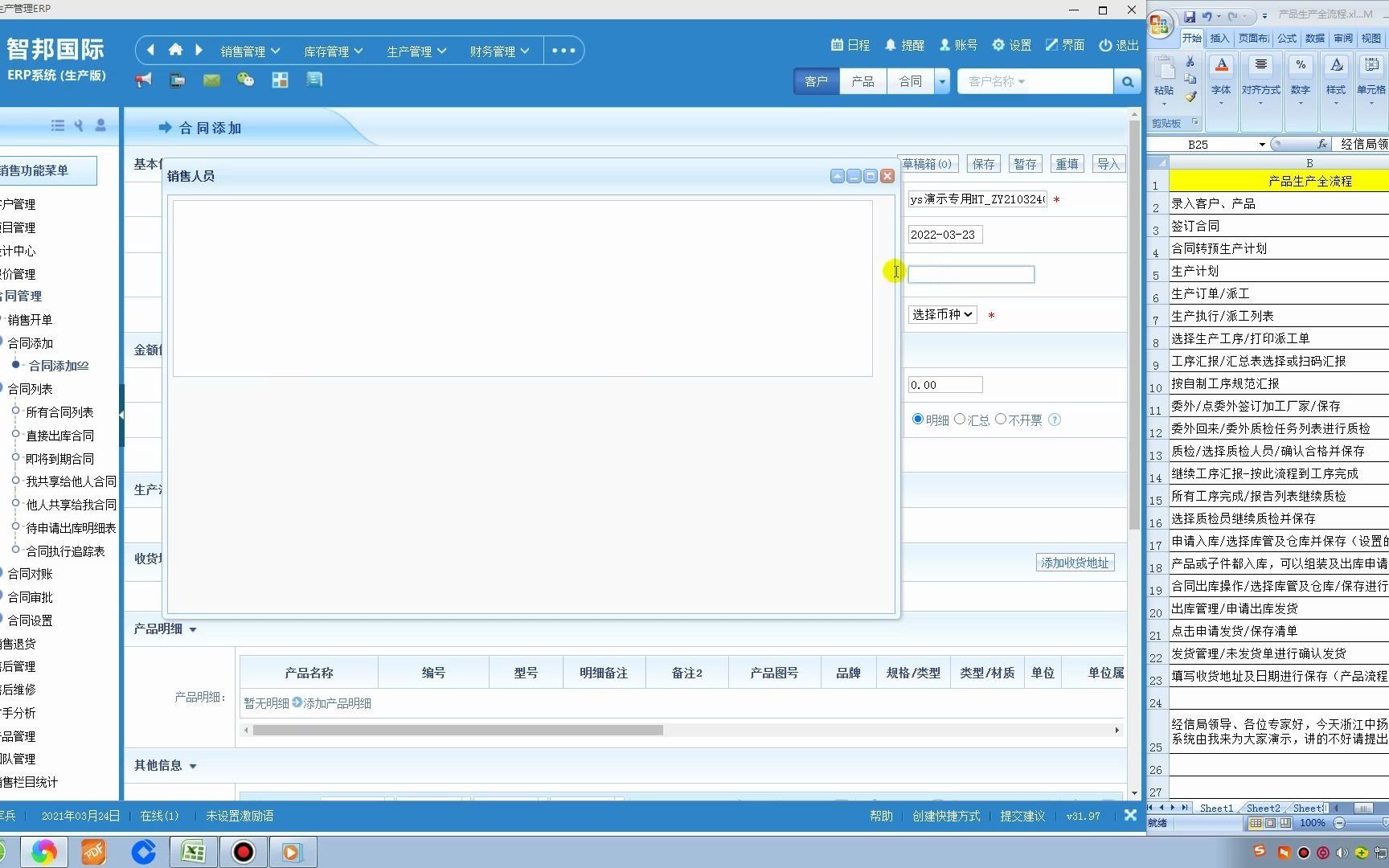
Task: Click the Excel cut scissors icon
Action: (x=1190, y=62)
